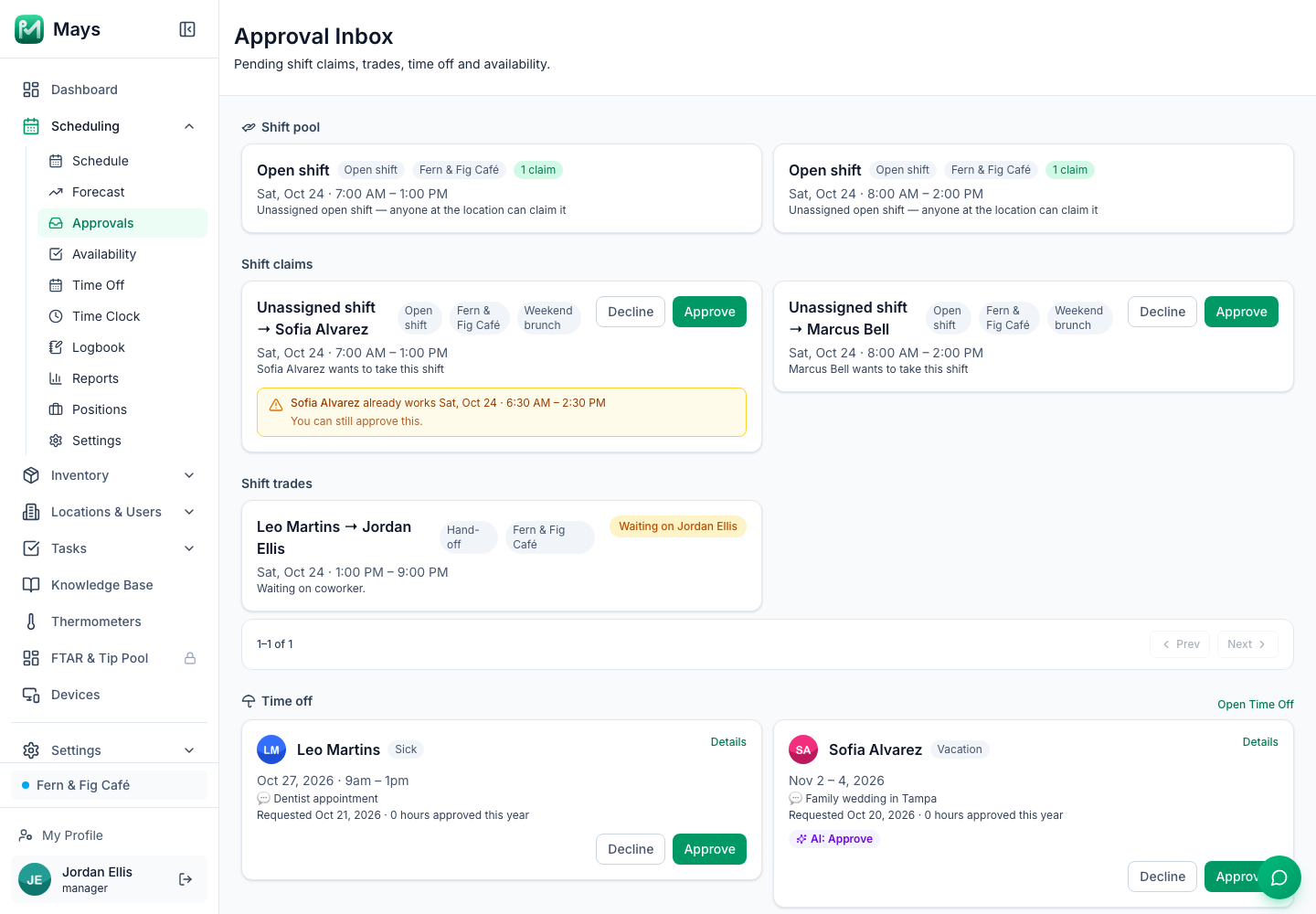View Details for Leo Martins' request
The height and width of the screenshot is (914, 1316).
(728, 742)
